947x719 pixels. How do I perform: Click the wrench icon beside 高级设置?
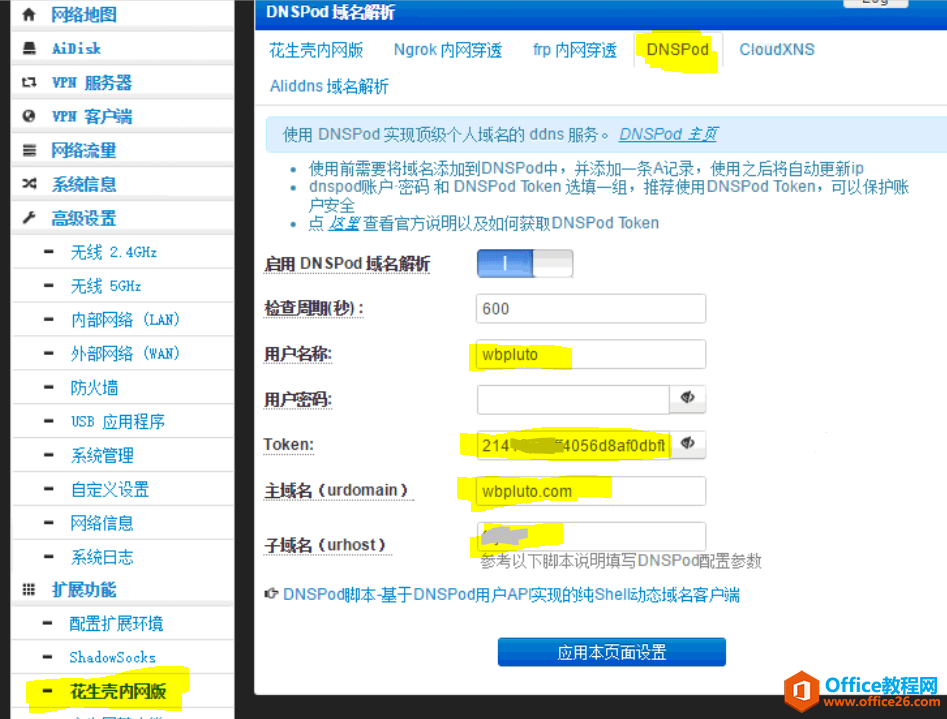tap(29, 218)
